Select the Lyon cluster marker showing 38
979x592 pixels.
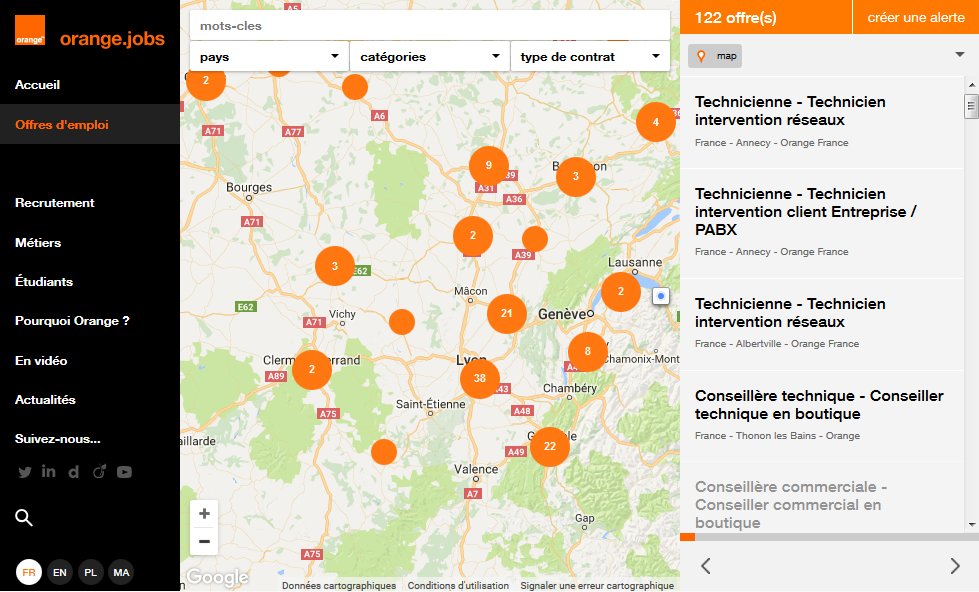pos(480,378)
